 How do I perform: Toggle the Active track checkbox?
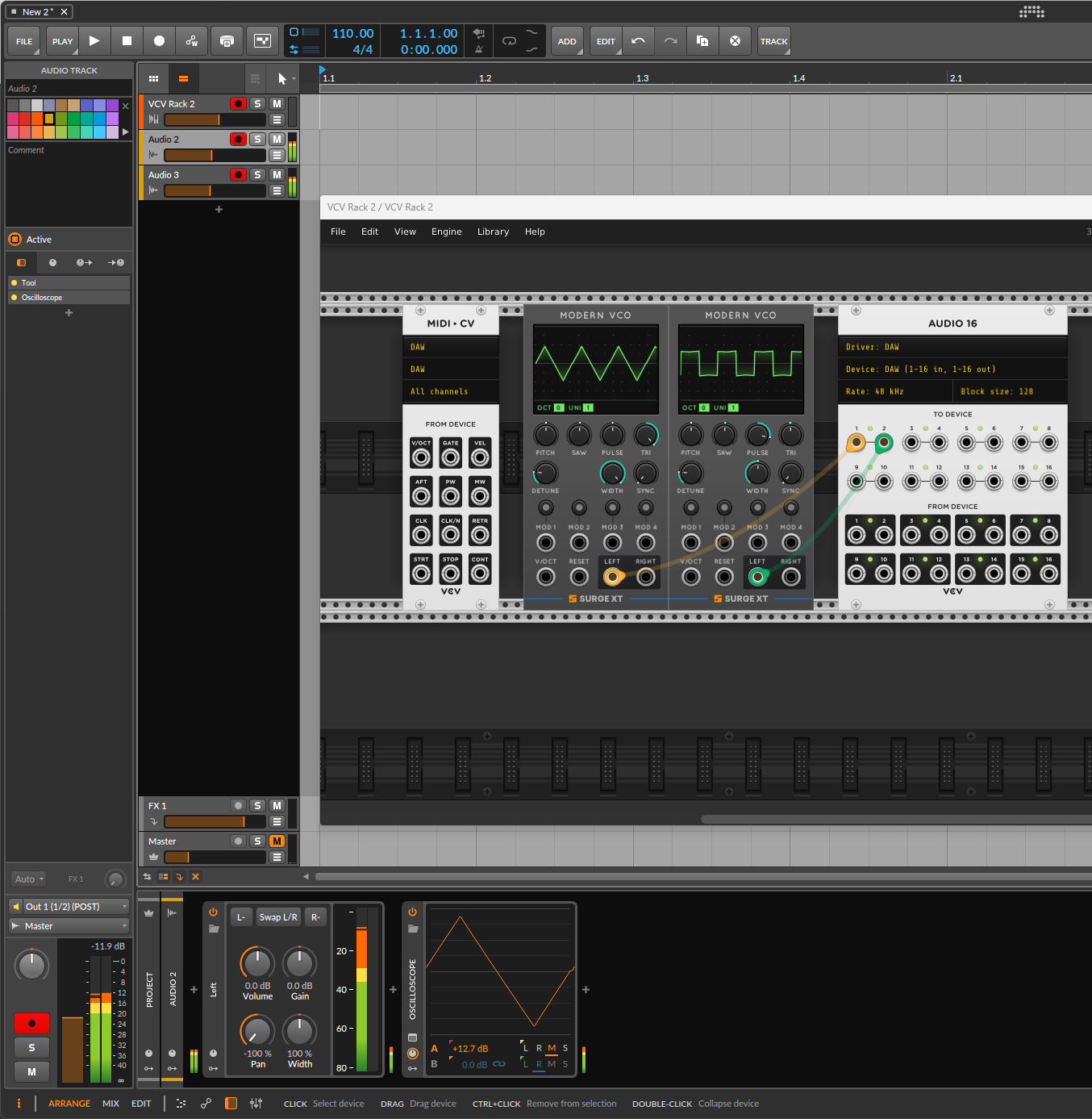pos(15,239)
